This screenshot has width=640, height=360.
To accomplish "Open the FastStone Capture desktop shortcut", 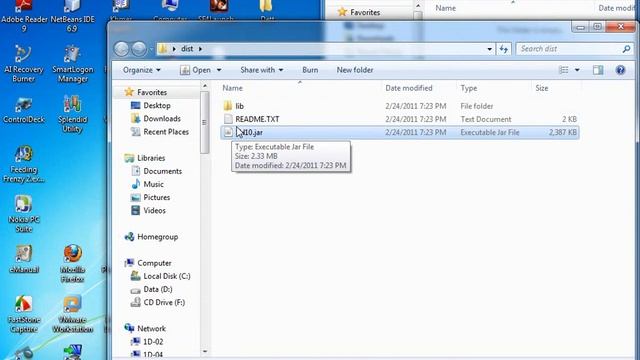I will (x=24, y=314).
